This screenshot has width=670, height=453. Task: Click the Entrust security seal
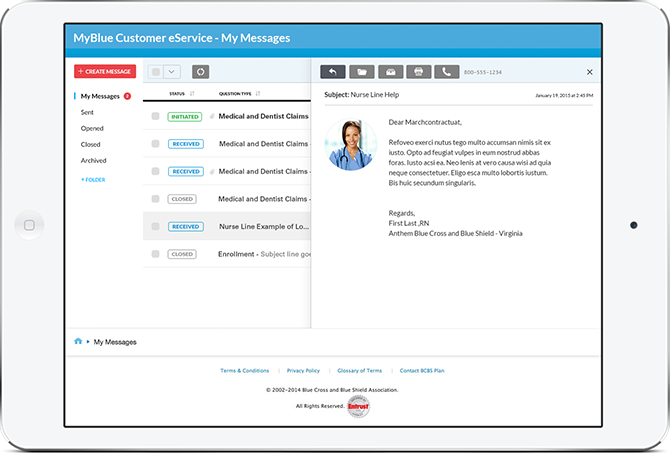pos(359,406)
